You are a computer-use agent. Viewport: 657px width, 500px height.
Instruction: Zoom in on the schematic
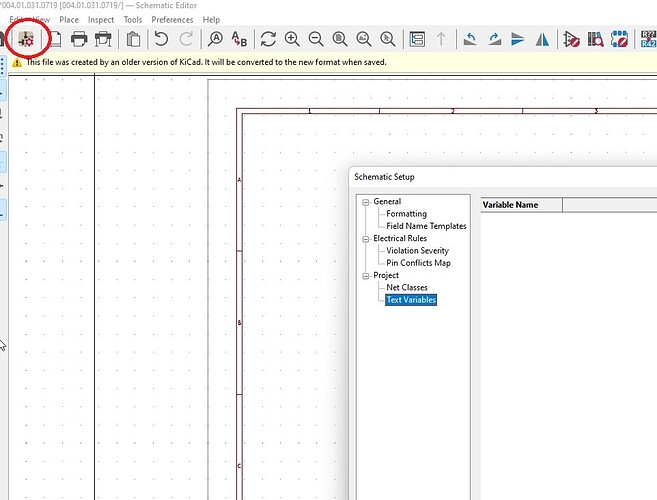click(292, 39)
